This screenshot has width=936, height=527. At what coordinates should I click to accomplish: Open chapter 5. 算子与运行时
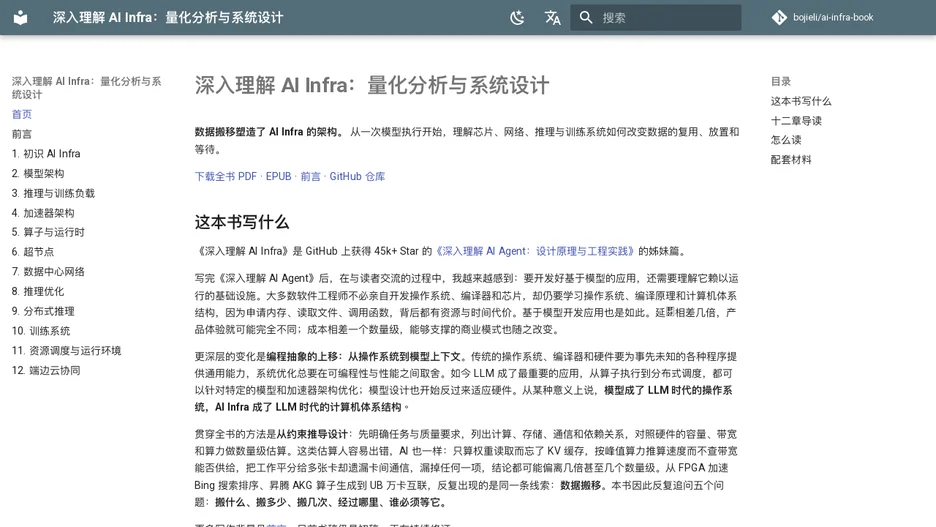[x=48, y=232]
